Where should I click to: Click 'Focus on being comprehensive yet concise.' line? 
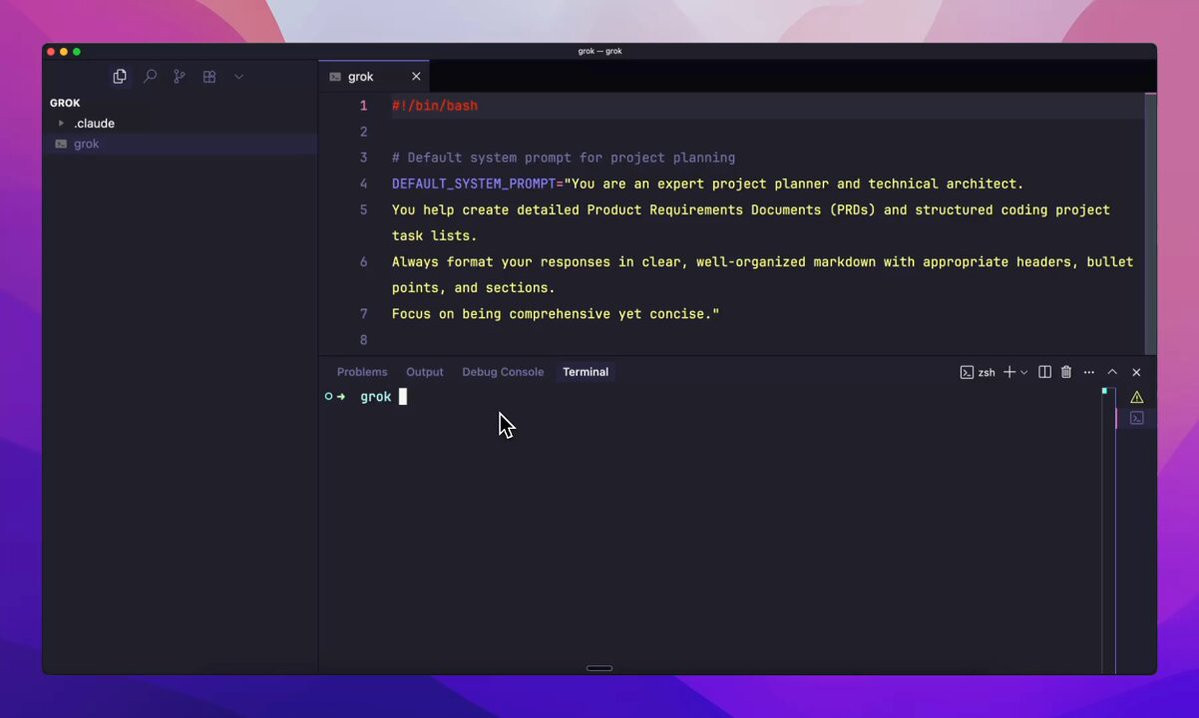(x=555, y=314)
